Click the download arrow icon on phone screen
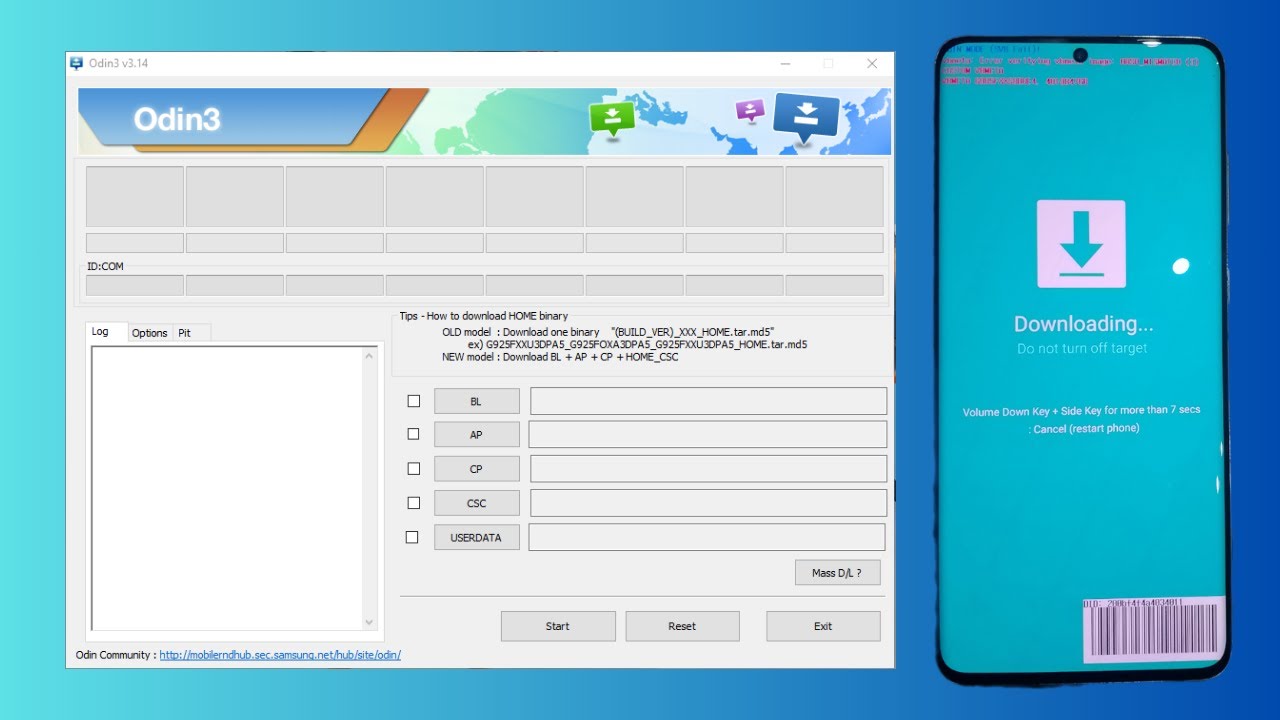This screenshot has height=720, width=1280. tap(1081, 244)
